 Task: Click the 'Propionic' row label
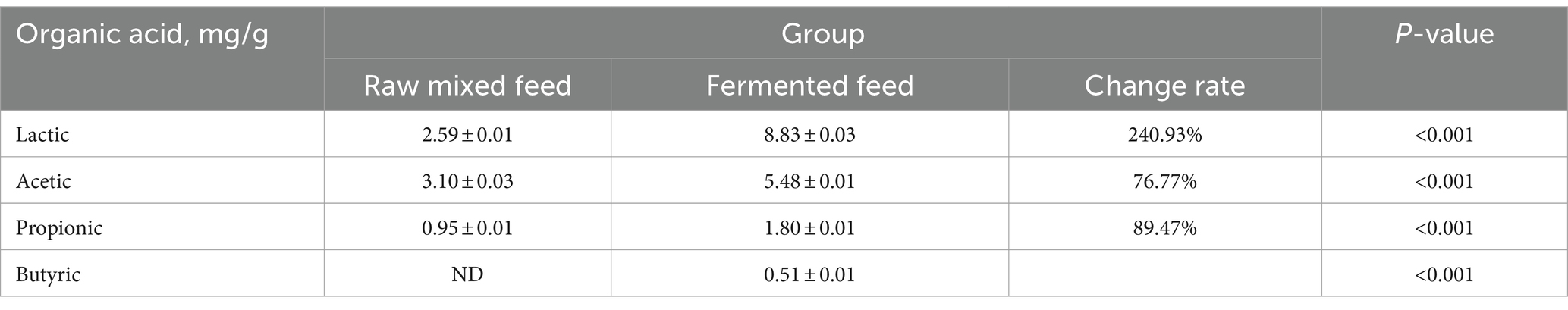tap(59, 228)
